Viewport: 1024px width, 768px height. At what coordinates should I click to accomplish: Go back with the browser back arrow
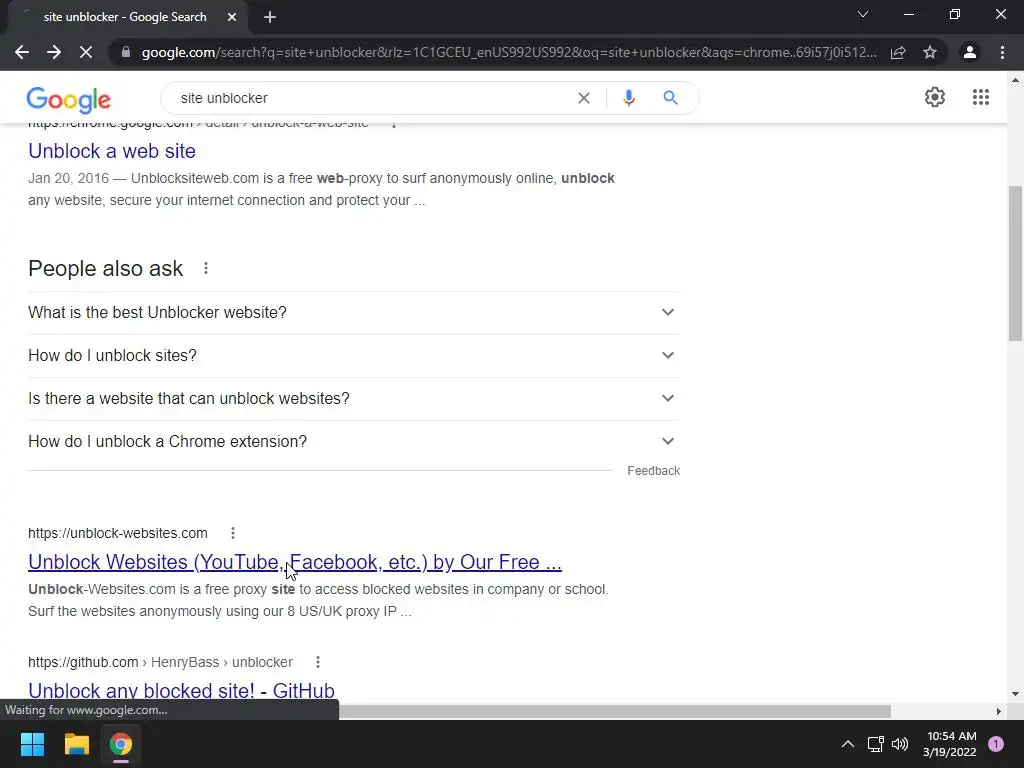(x=22, y=52)
